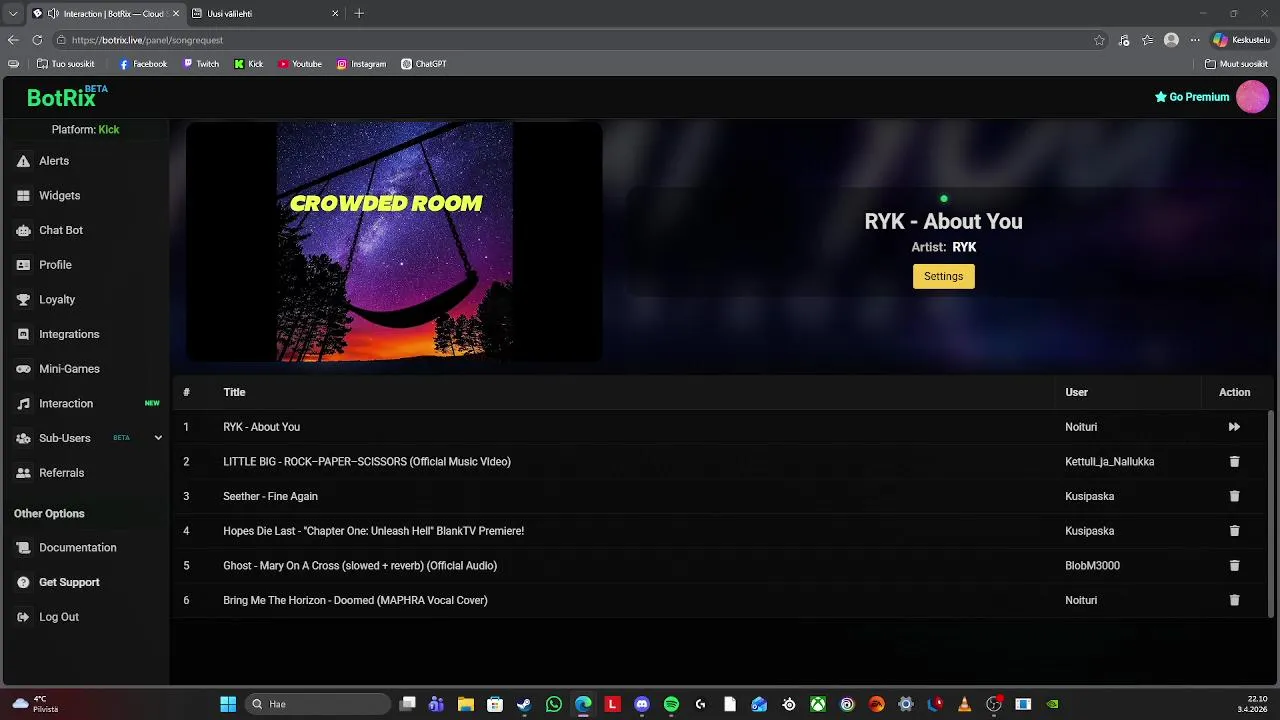
Task: Click Go Premium
Action: [1192, 97]
